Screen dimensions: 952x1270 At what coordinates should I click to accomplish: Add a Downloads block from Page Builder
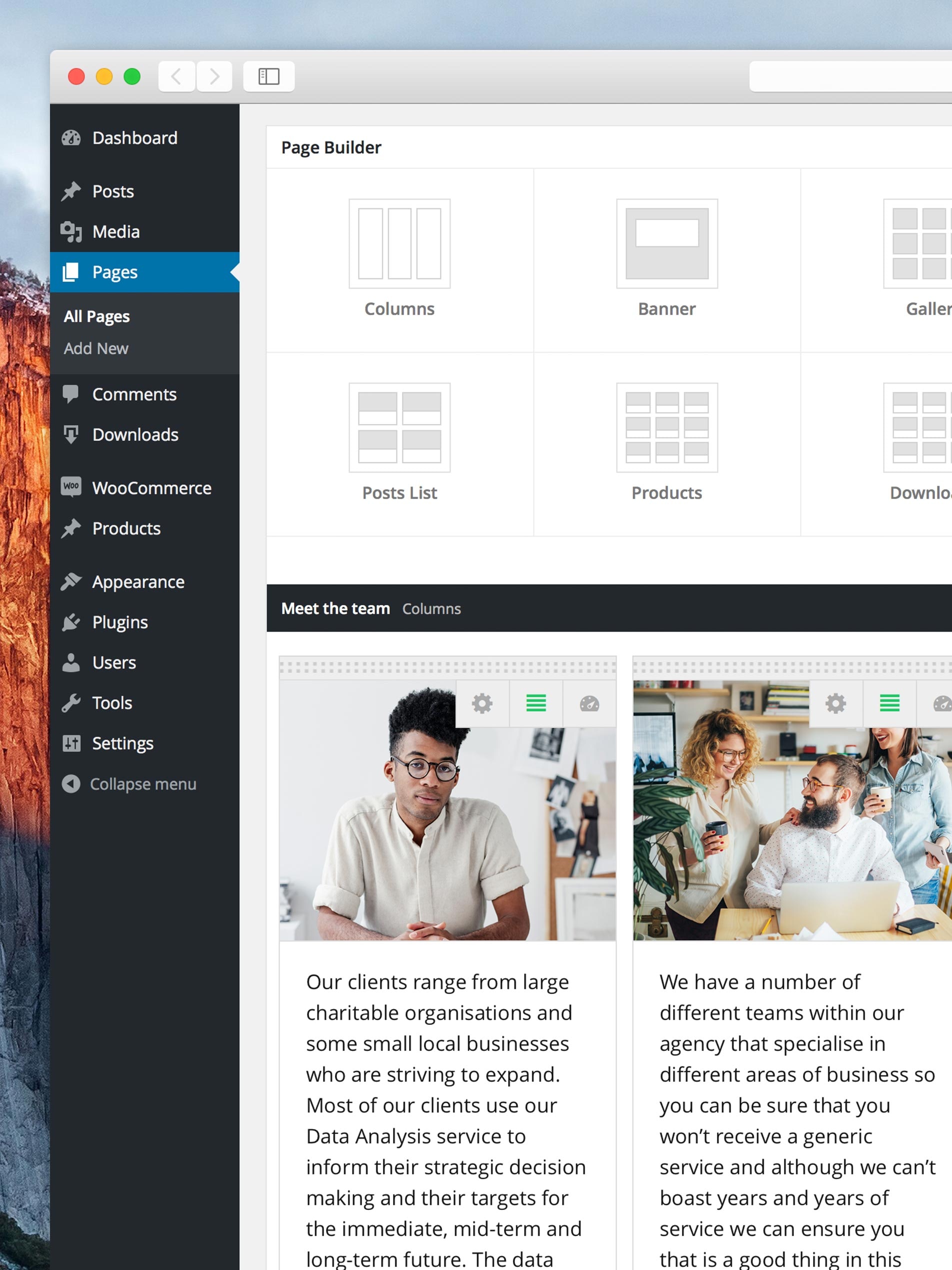pos(876,444)
